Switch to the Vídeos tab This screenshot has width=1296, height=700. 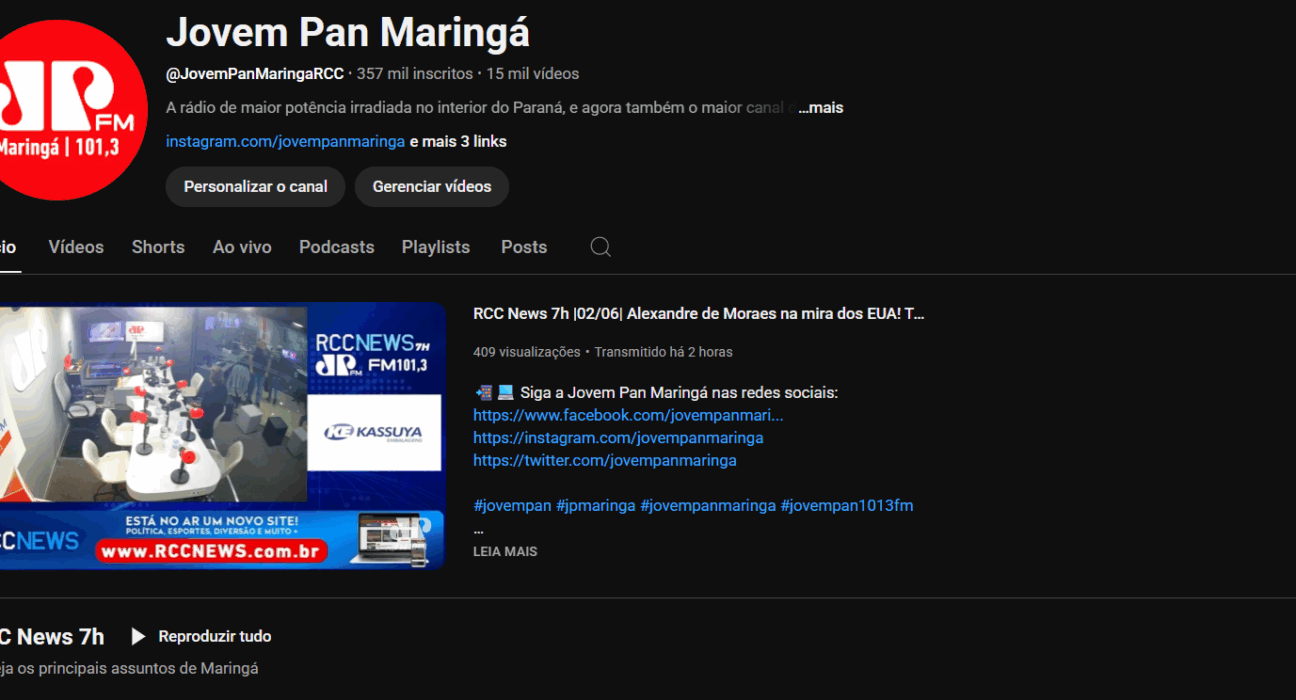tap(76, 247)
